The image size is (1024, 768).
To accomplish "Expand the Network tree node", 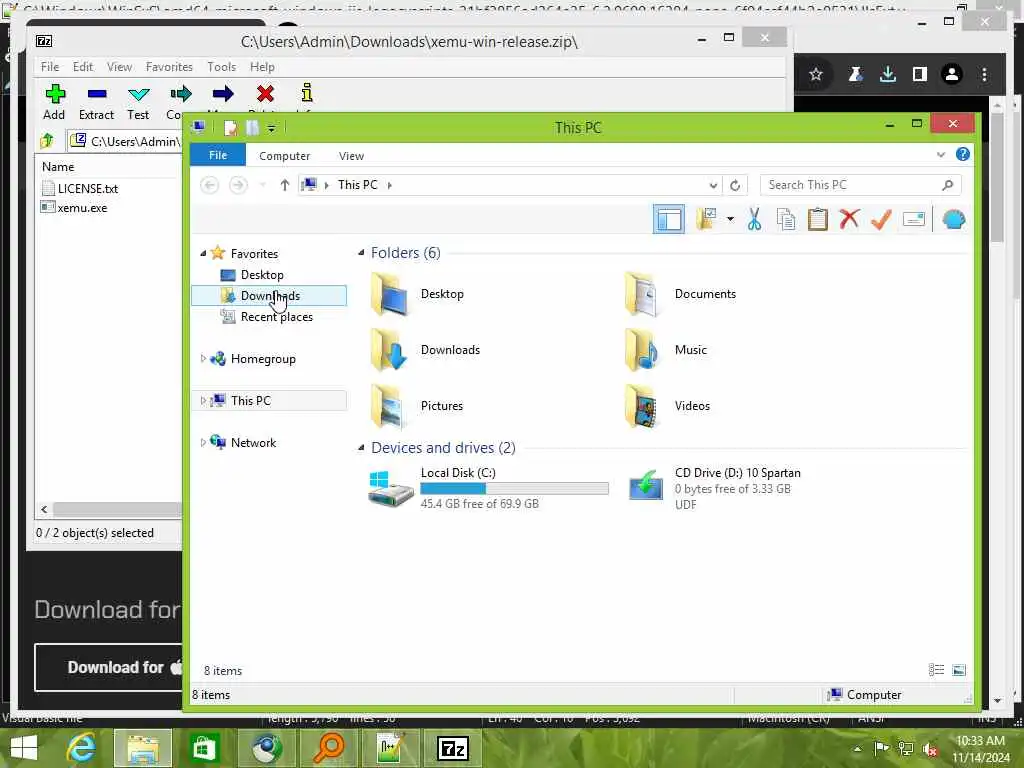I will point(203,442).
